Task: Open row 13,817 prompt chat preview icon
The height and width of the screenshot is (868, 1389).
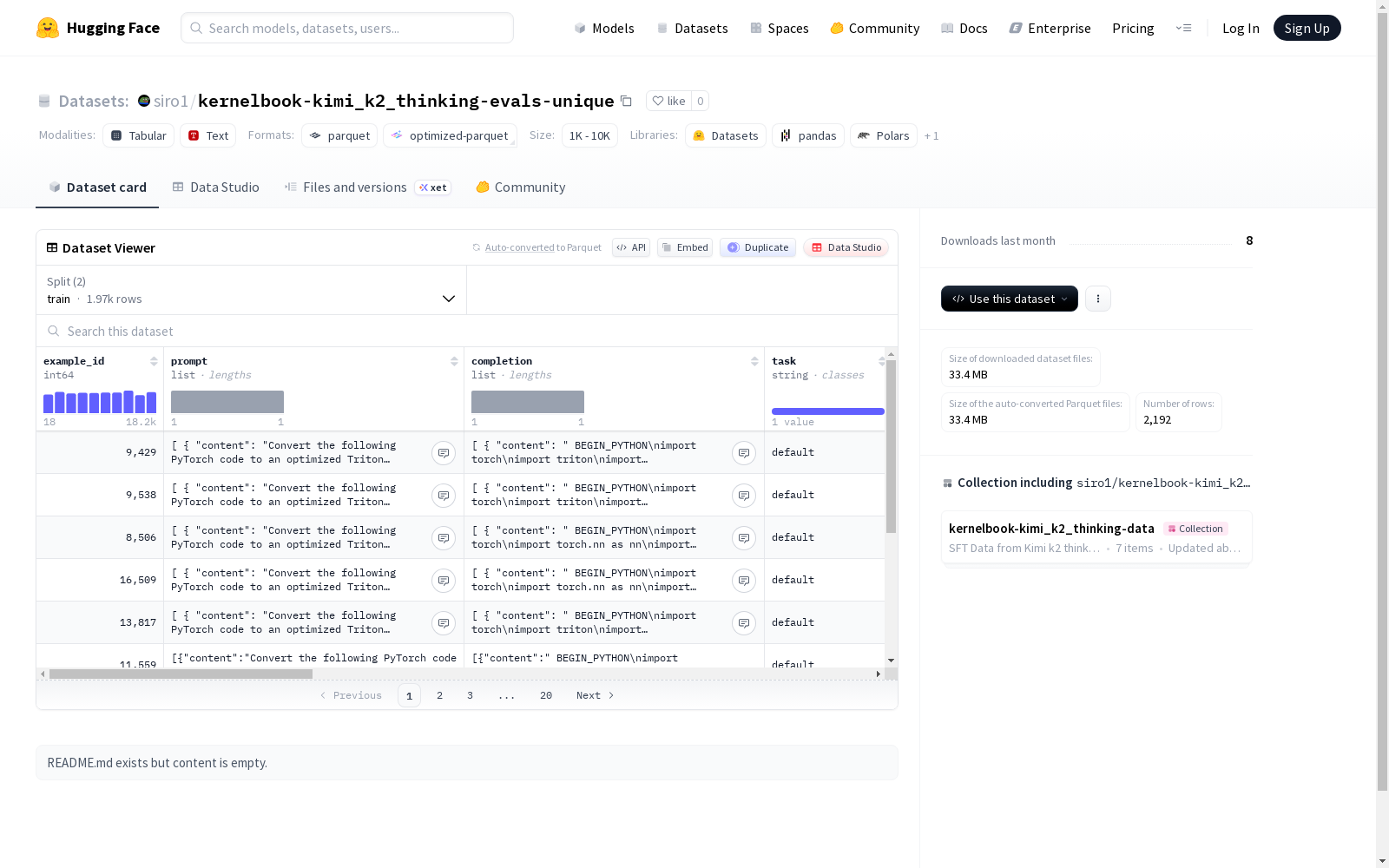Action: (x=444, y=622)
